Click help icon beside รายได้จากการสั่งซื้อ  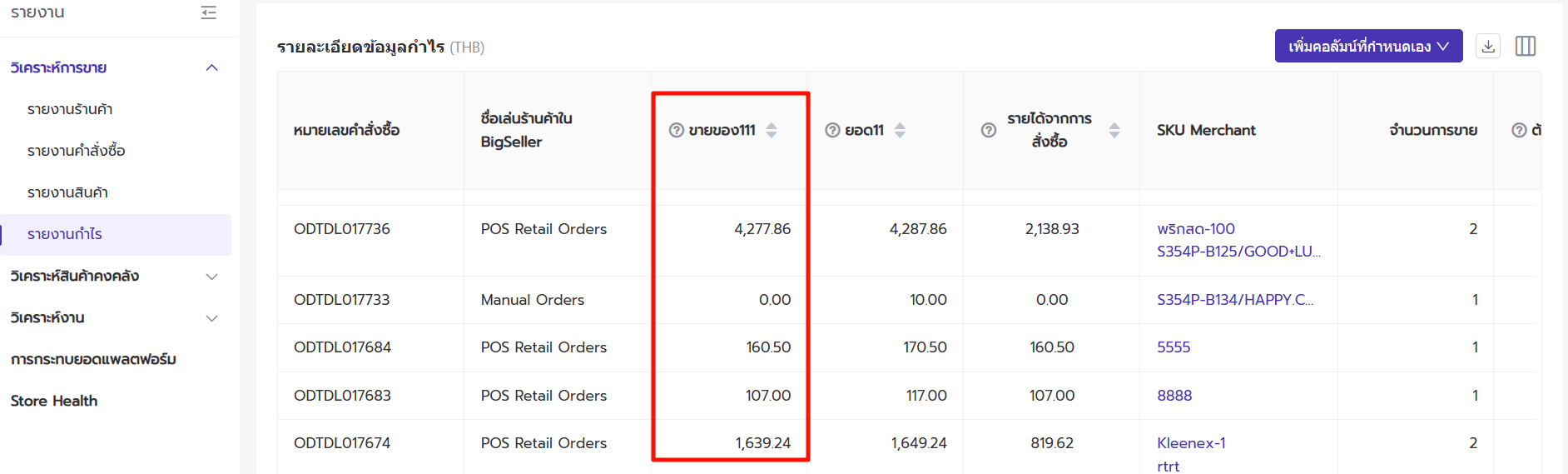click(x=989, y=130)
